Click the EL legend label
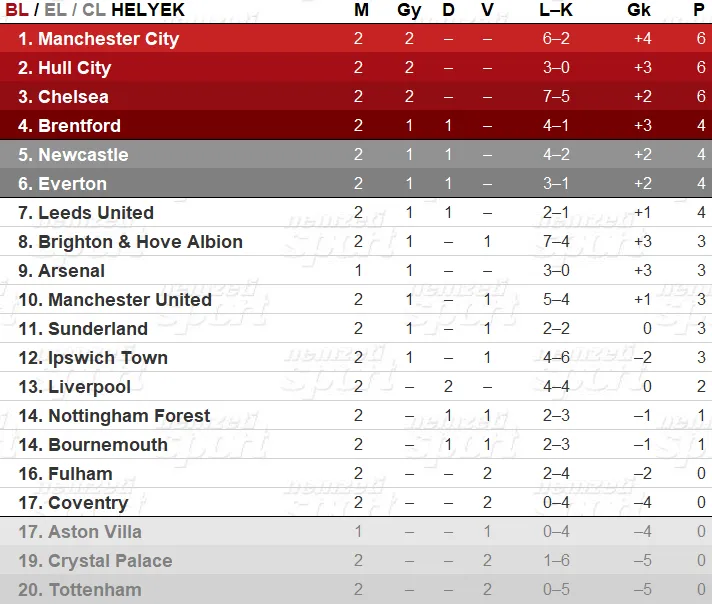Image resolution: width=712 pixels, height=604 pixels. (55, 10)
